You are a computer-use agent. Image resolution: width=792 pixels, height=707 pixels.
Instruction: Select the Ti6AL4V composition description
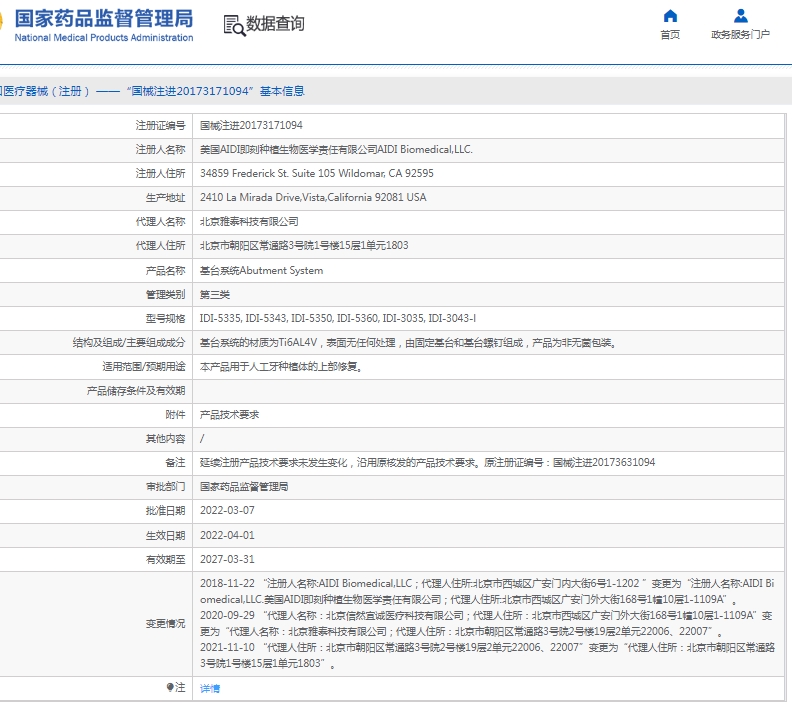pyautogui.click(x=408, y=343)
